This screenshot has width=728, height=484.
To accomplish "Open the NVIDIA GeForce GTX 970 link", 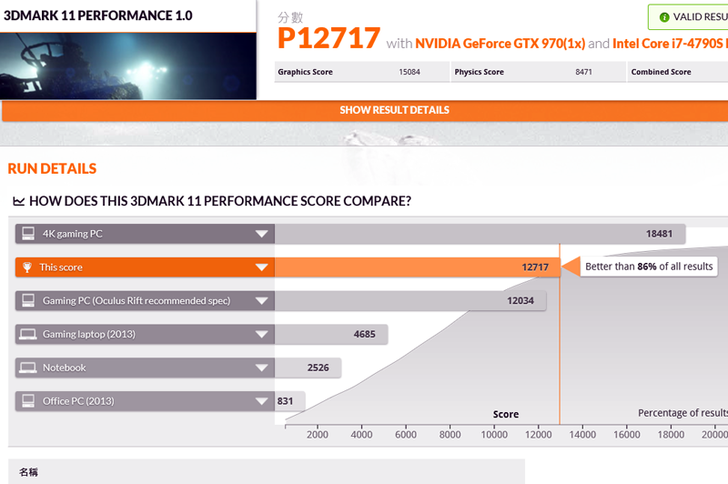I will click(500, 43).
